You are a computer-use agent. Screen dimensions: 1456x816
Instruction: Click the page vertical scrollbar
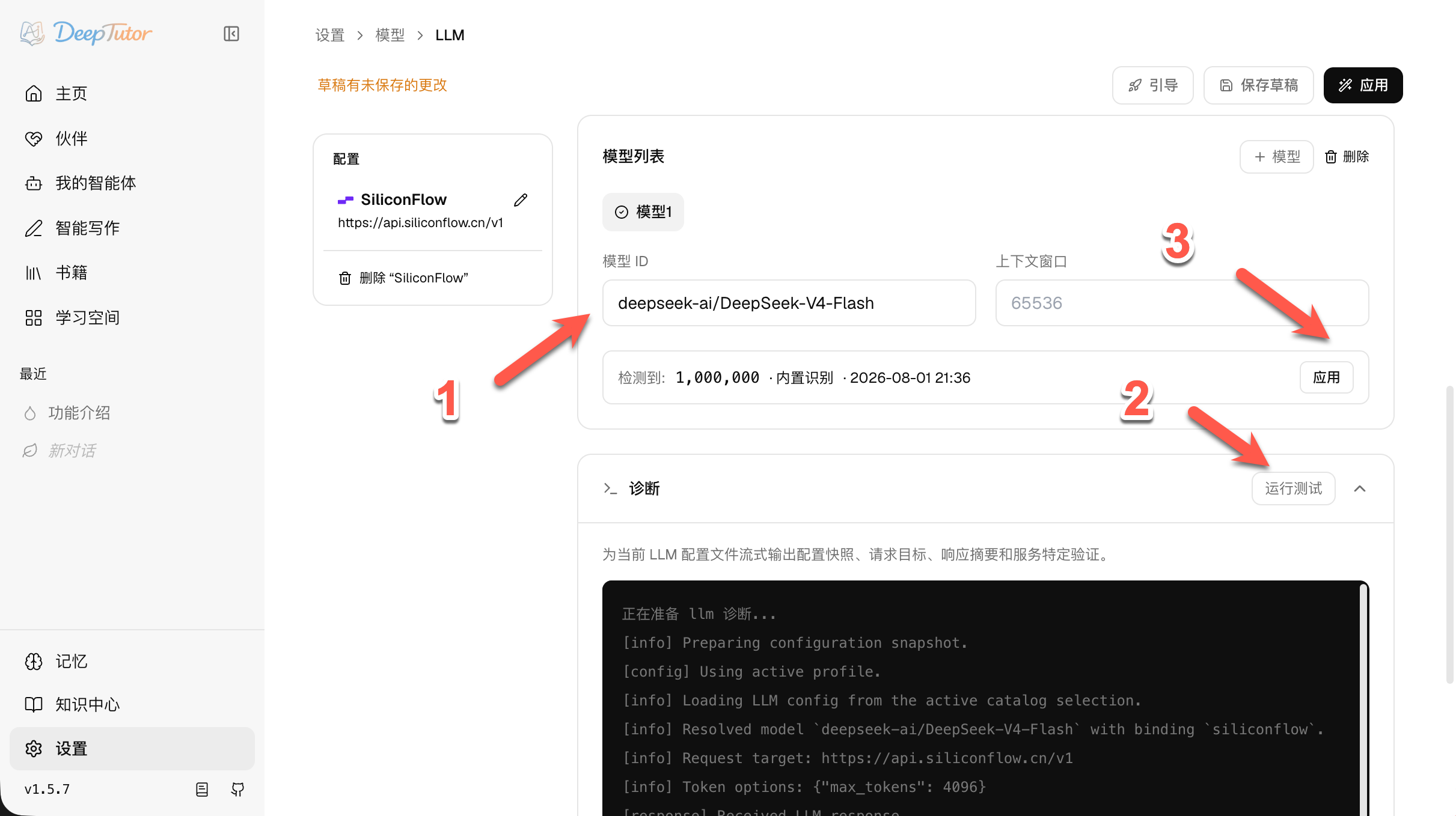(x=1449, y=535)
